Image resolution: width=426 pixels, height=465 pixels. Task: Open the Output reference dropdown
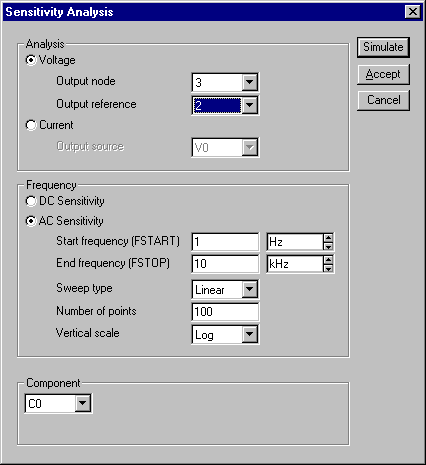pyautogui.click(x=250, y=105)
